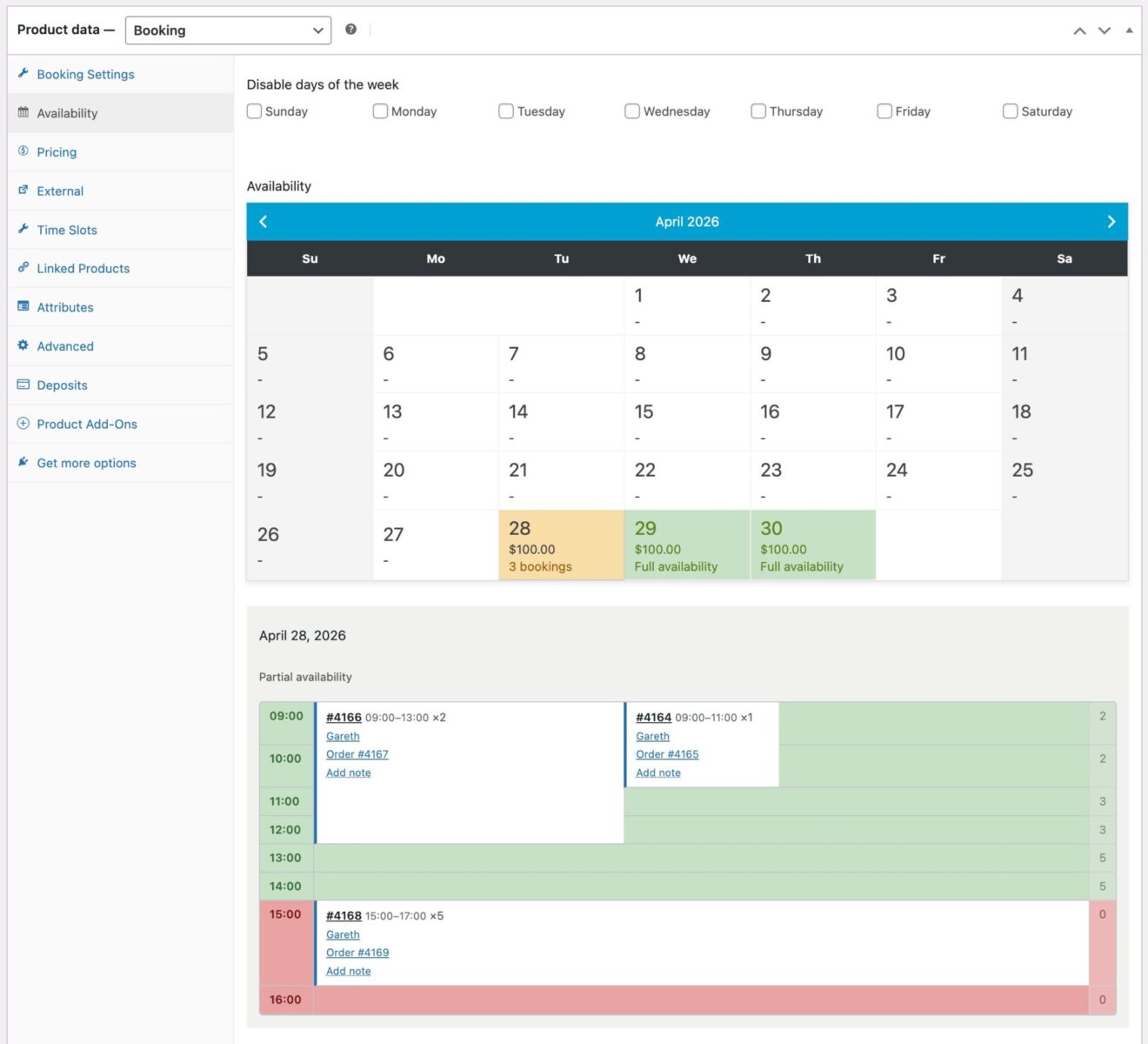This screenshot has width=1148, height=1044.
Task: Select the Linked Products chain icon
Action: coord(23,268)
